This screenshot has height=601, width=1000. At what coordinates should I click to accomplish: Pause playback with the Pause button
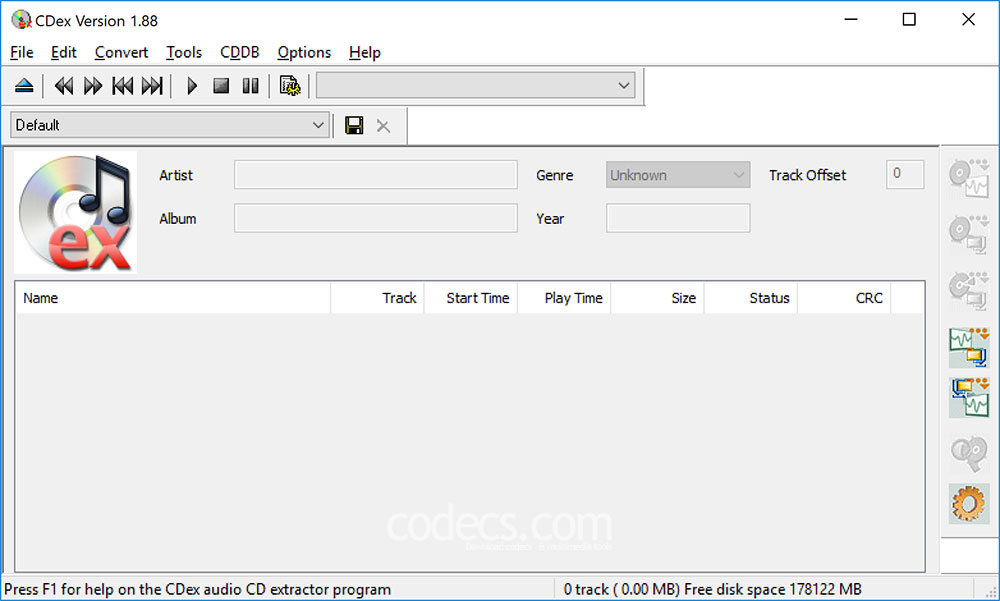[251, 85]
